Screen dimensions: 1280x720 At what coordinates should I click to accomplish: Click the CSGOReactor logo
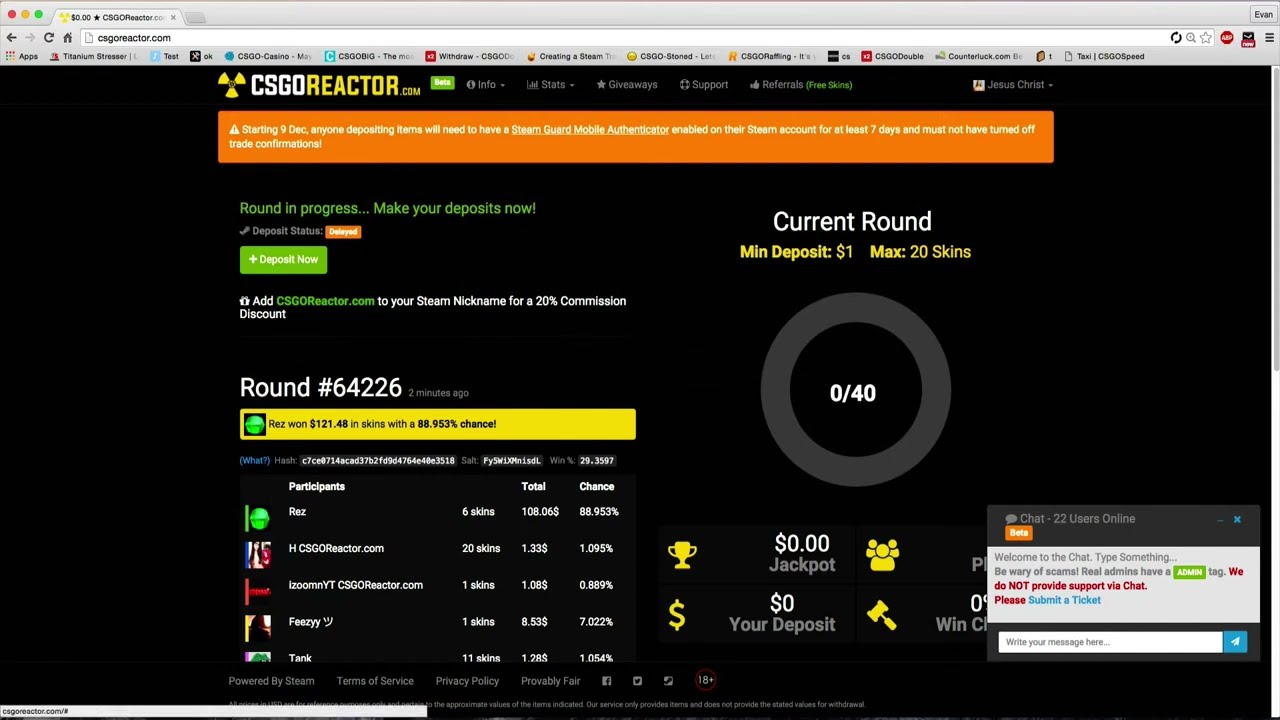click(320, 85)
